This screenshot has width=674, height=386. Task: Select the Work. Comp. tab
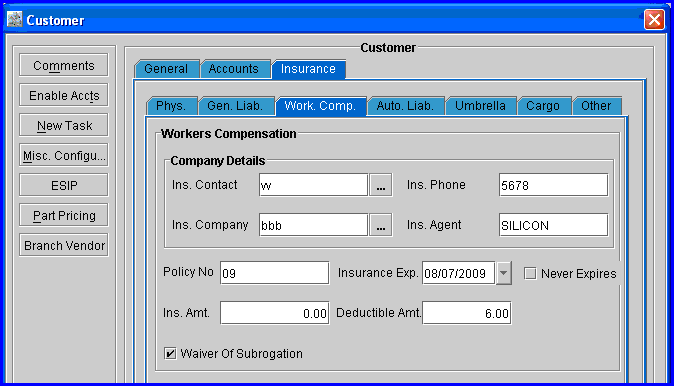(321, 106)
